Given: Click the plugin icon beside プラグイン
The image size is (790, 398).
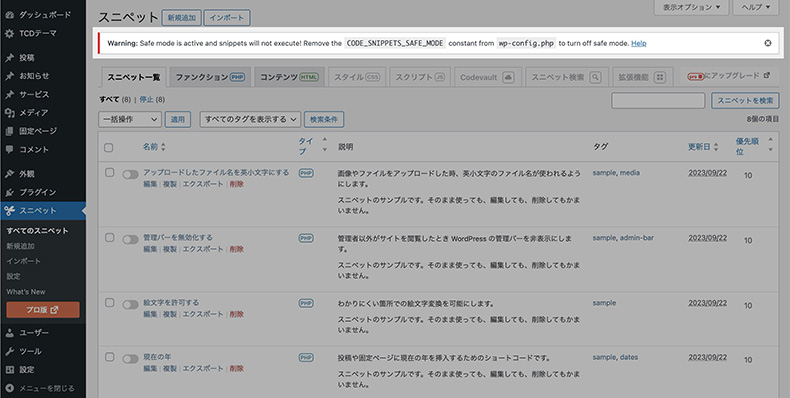Looking at the screenshot, I should tap(10, 192).
